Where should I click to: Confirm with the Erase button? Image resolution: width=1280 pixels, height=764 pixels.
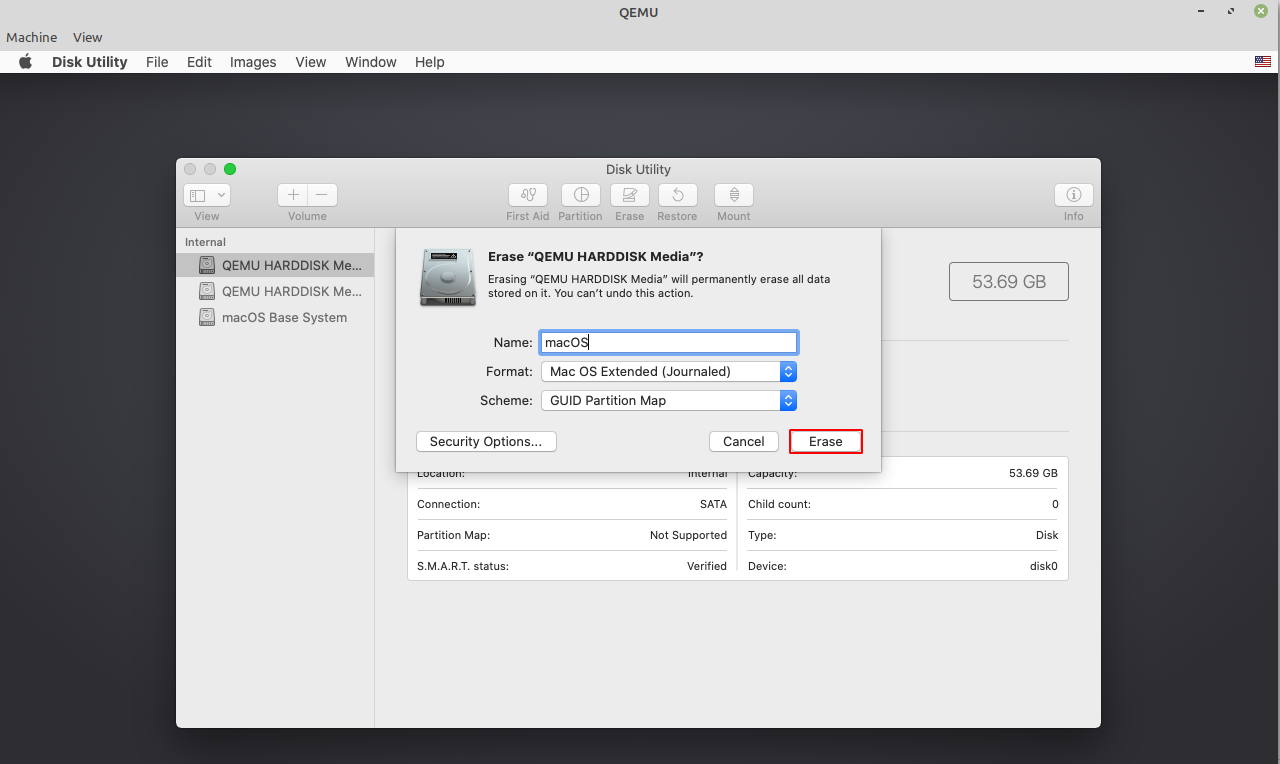coord(825,441)
